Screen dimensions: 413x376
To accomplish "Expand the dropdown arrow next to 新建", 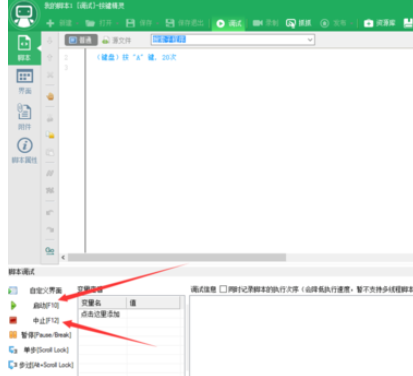I will 77,23.
